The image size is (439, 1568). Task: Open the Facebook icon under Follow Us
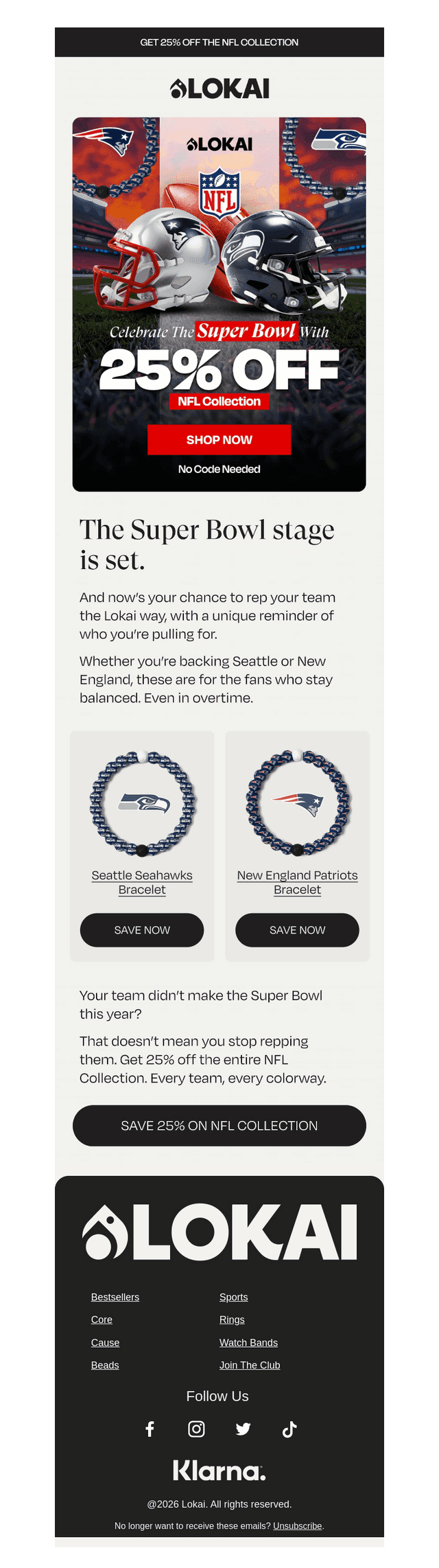(x=150, y=1429)
